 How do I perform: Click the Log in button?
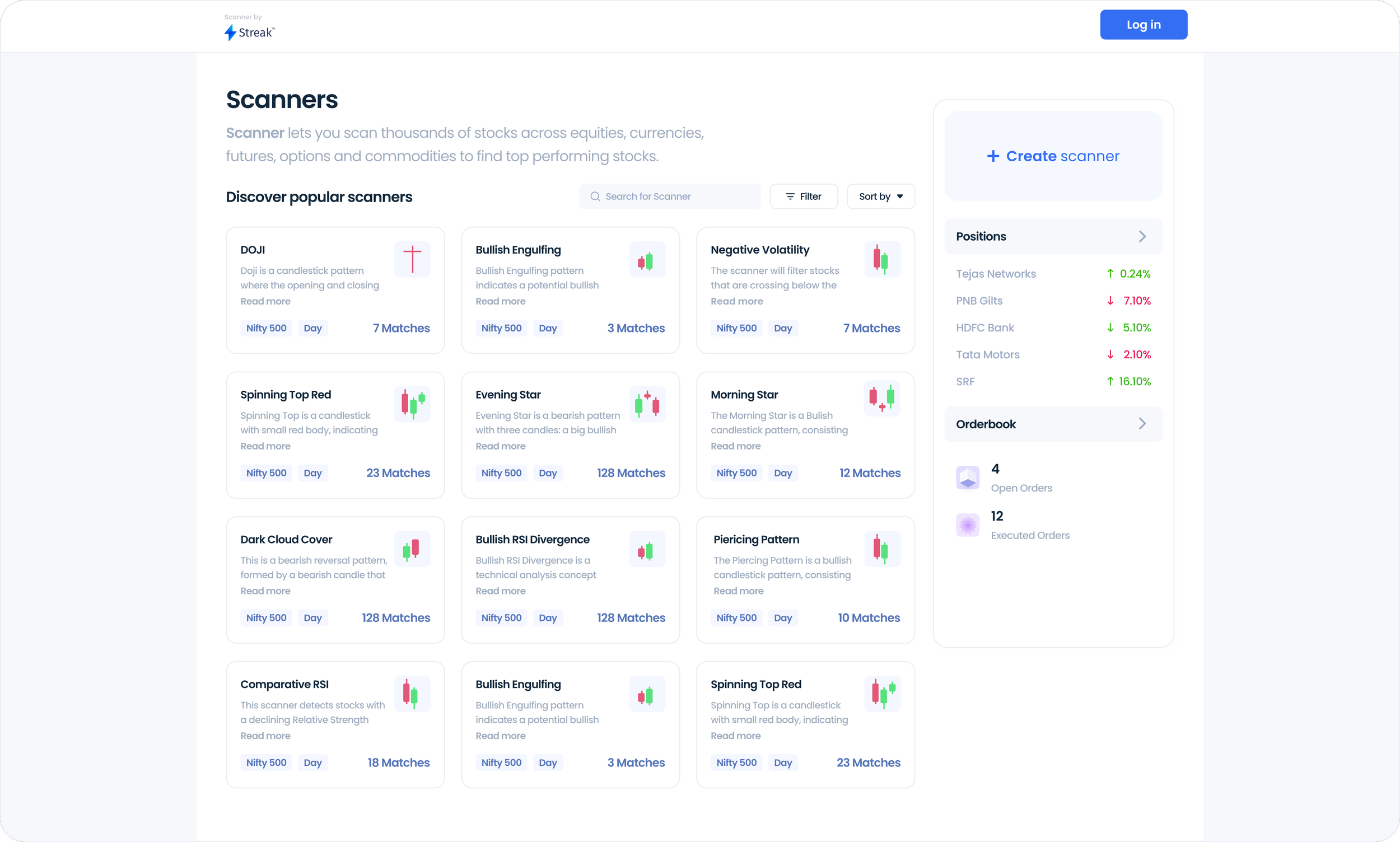pos(1144,25)
